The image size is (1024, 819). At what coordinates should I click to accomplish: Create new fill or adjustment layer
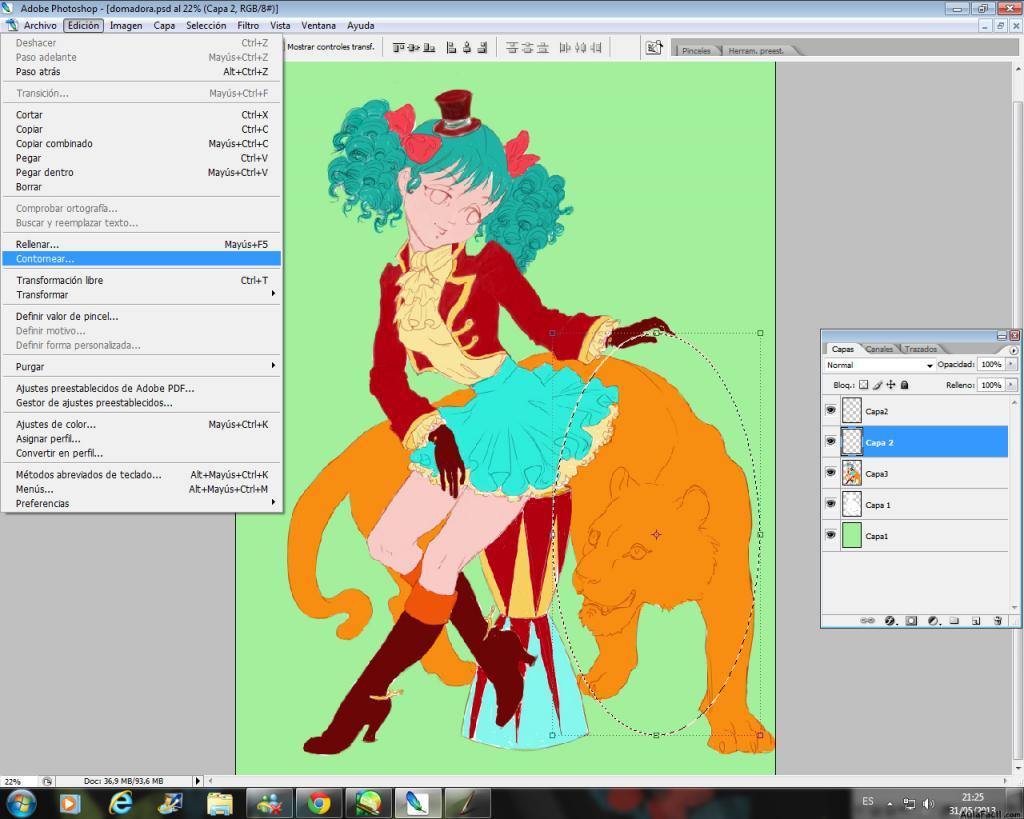click(x=933, y=620)
